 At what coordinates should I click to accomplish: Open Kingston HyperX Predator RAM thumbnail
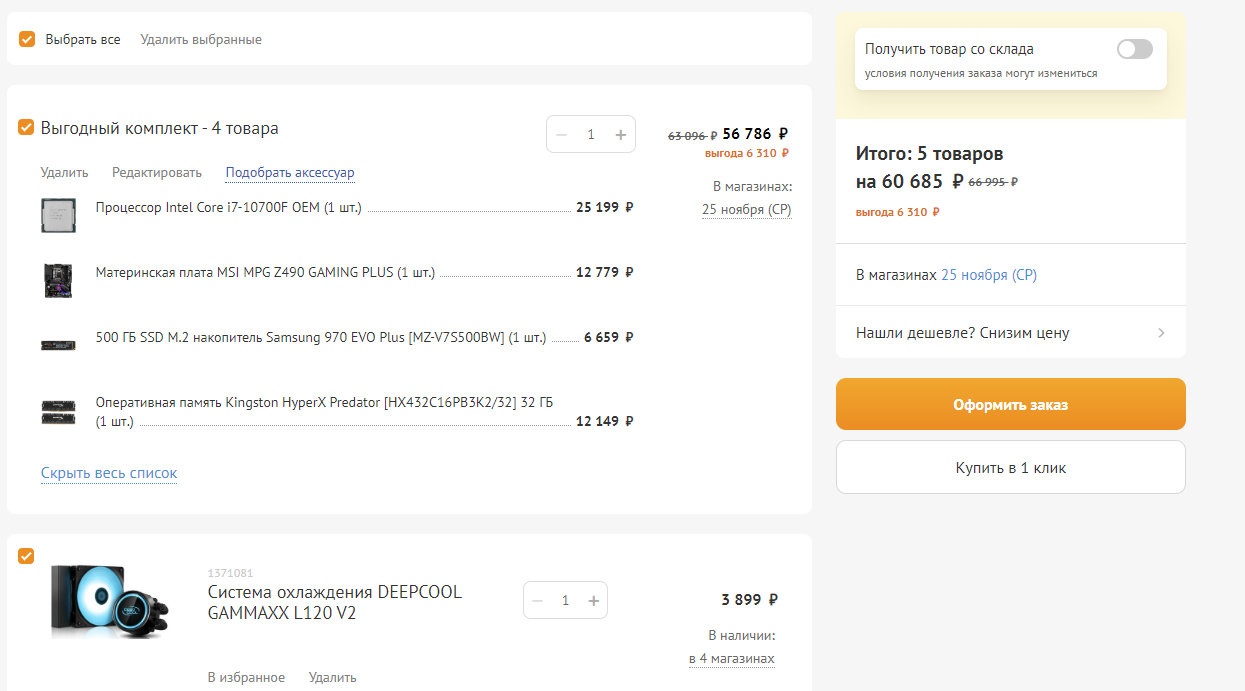click(58, 412)
